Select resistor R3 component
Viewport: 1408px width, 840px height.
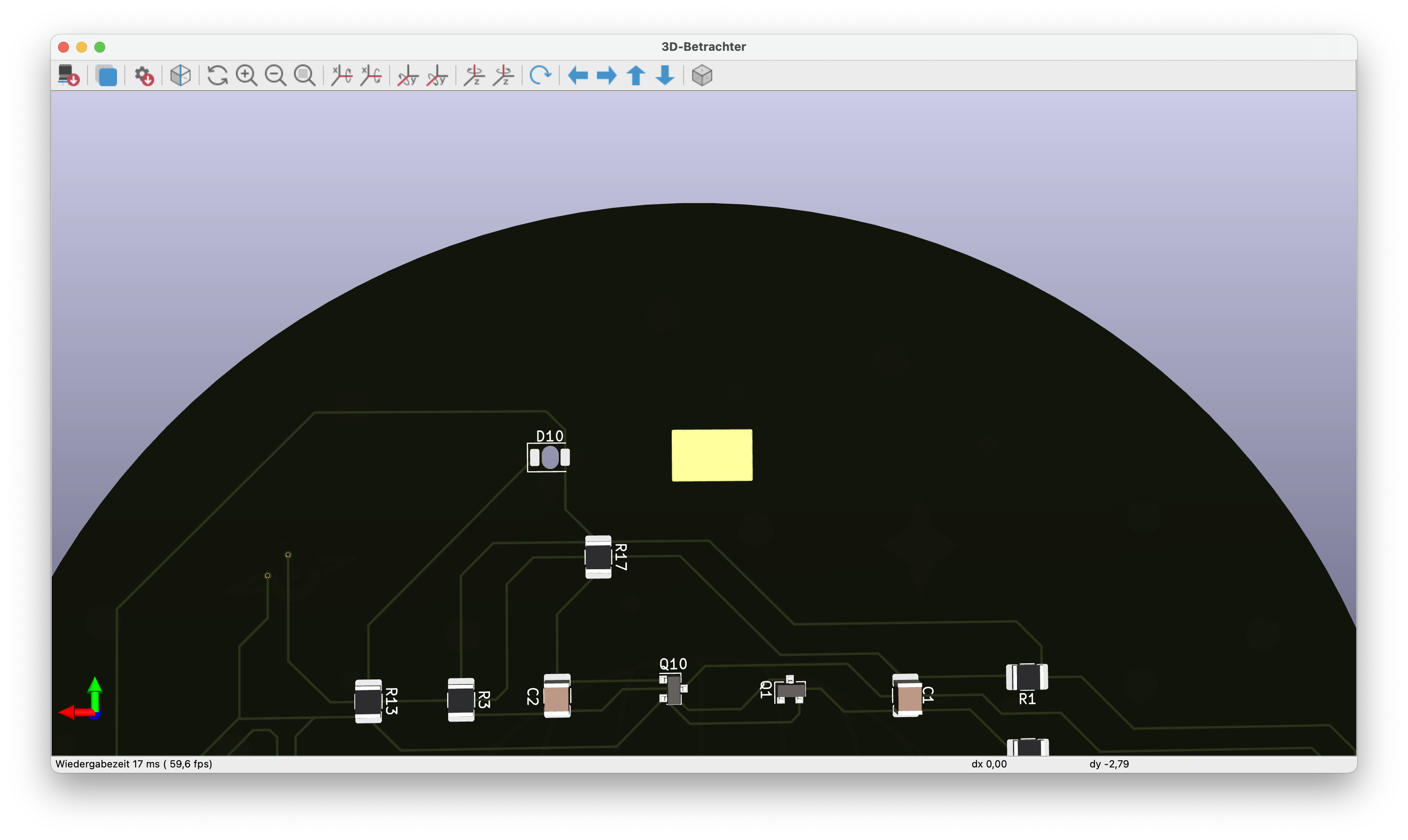click(x=461, y=700)
